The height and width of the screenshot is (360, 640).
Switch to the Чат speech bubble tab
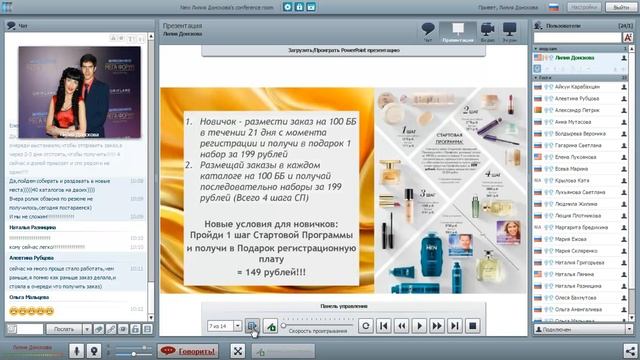tap(427, 32)
